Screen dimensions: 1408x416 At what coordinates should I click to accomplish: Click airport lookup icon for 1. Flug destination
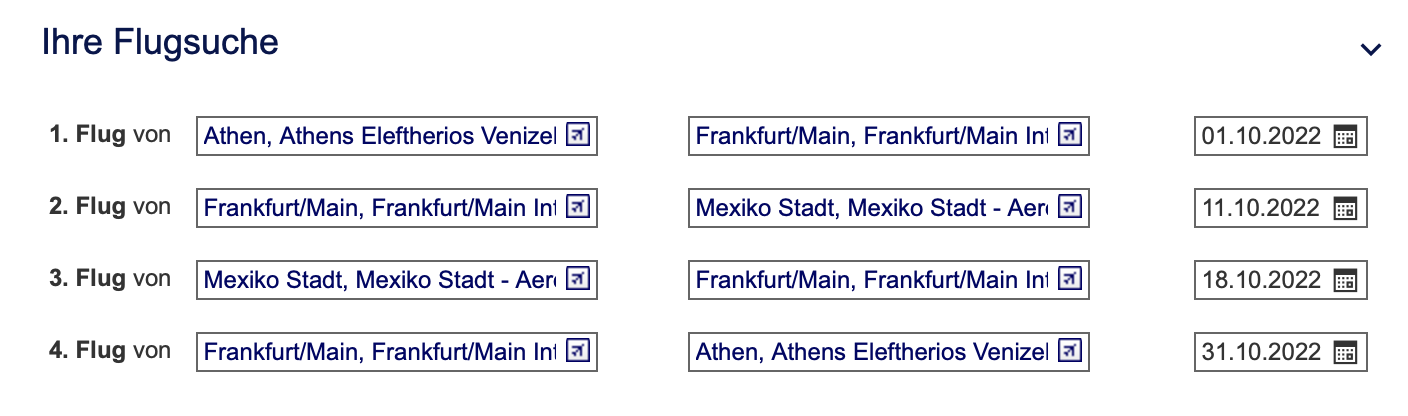point(1070,135)
